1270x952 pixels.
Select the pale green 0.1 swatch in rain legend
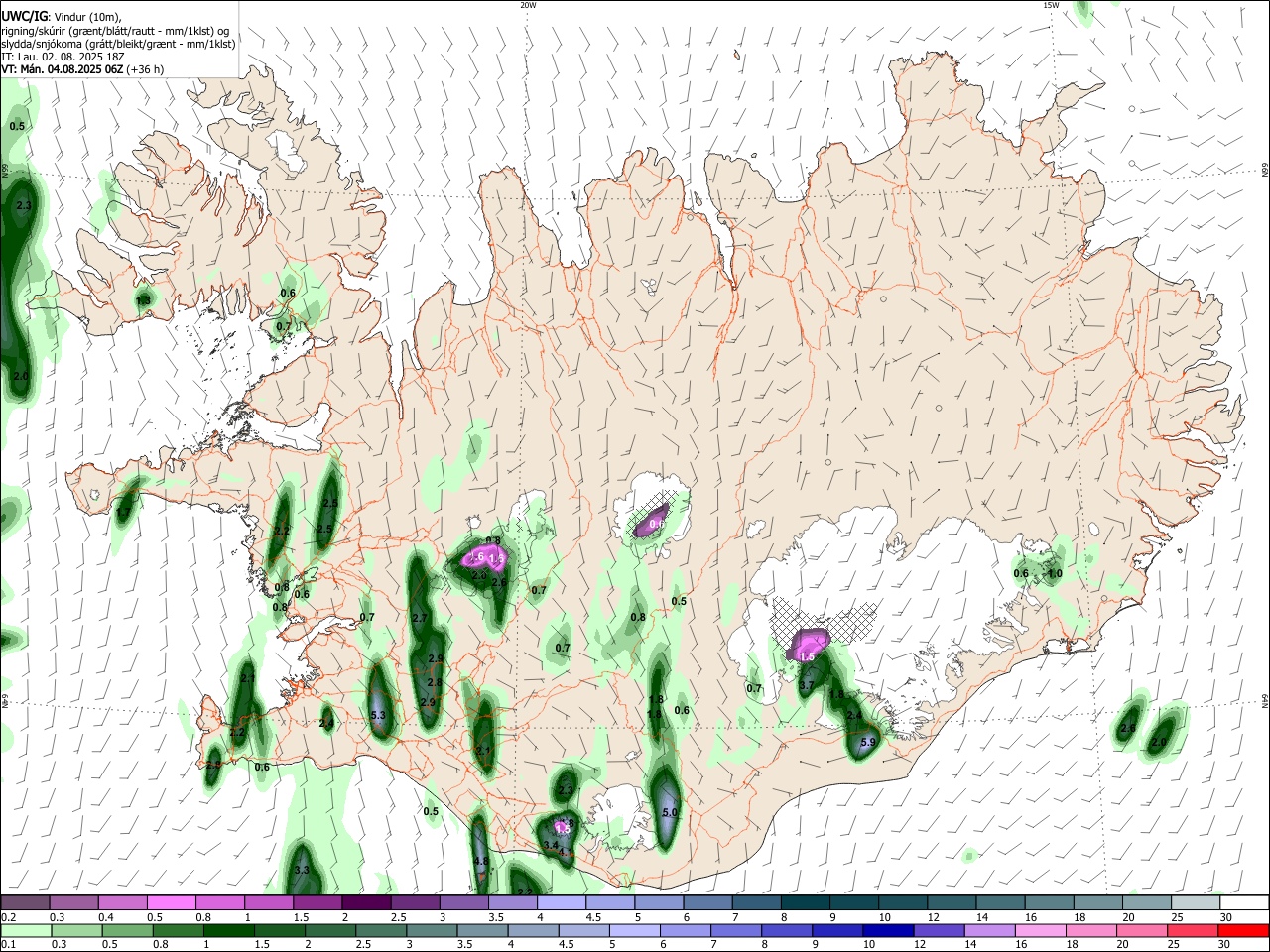tap(25, 930)
